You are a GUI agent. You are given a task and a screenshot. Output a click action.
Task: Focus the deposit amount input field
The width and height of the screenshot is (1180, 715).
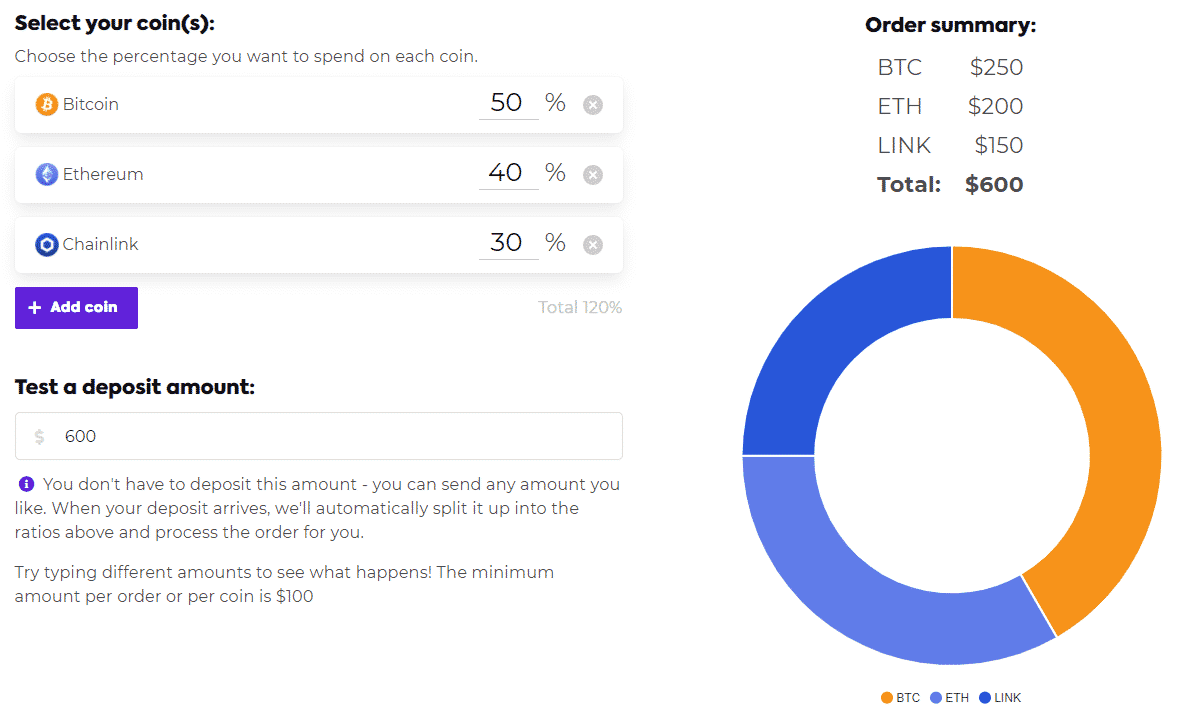coord(330,436)
